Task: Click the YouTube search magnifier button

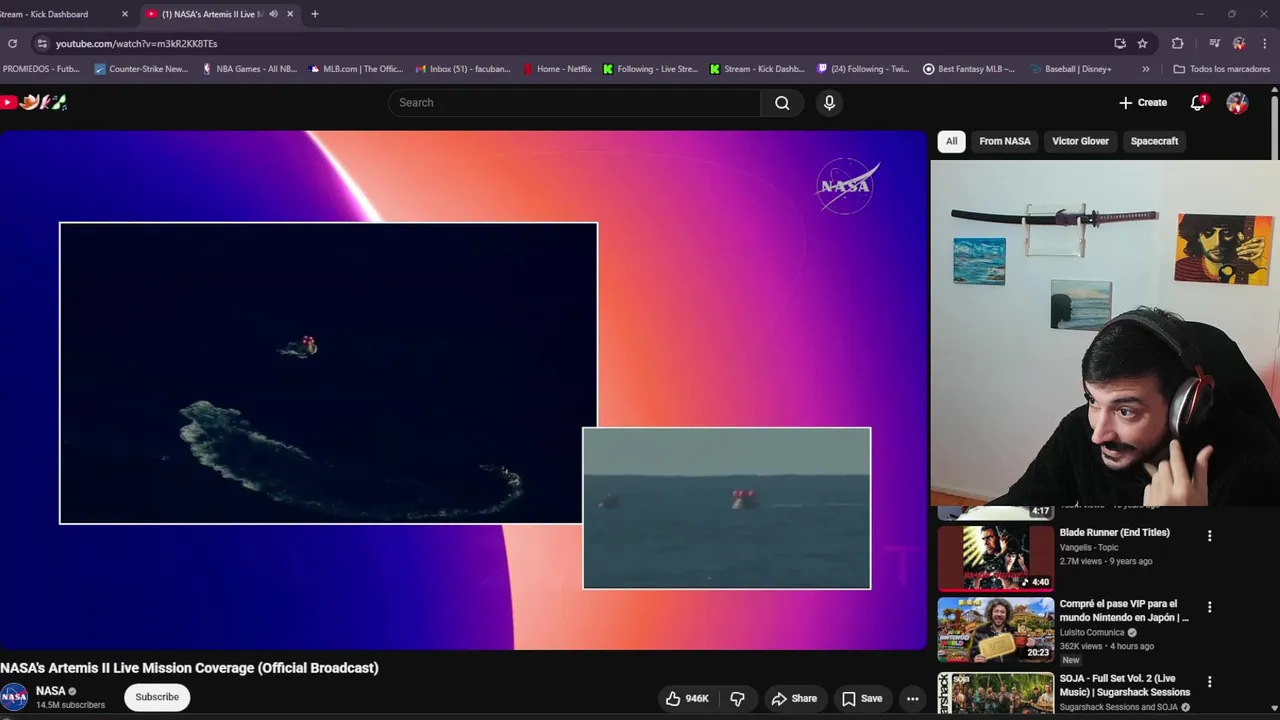Action: pos(782,103)
